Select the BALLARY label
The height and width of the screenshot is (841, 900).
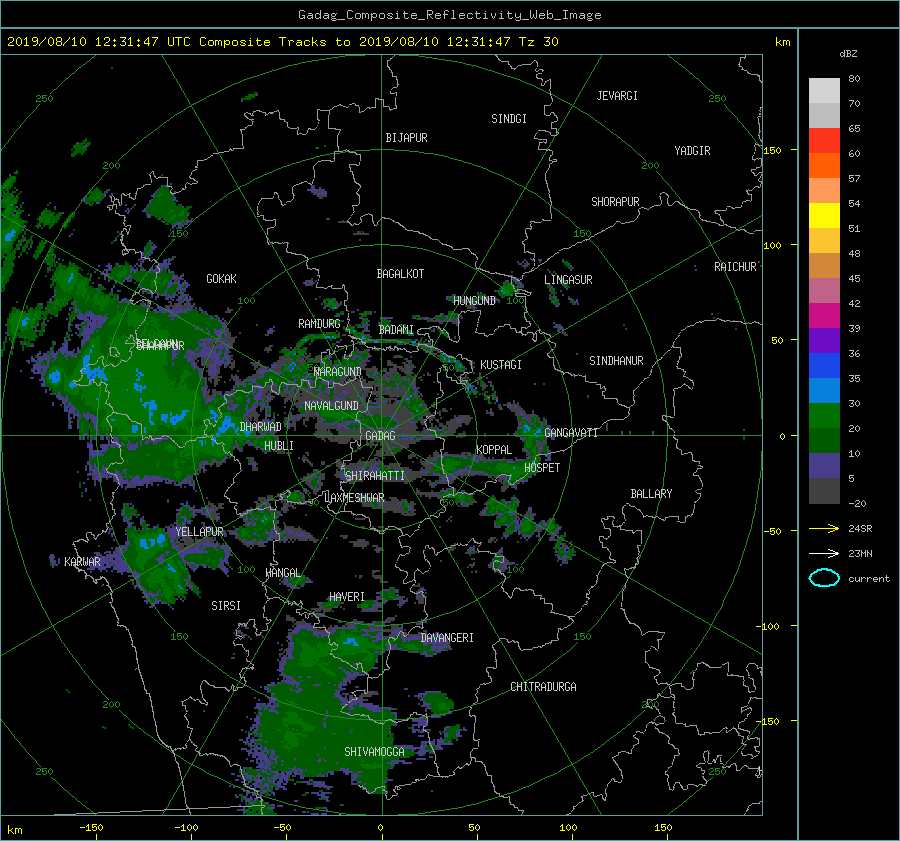(651, 494)
